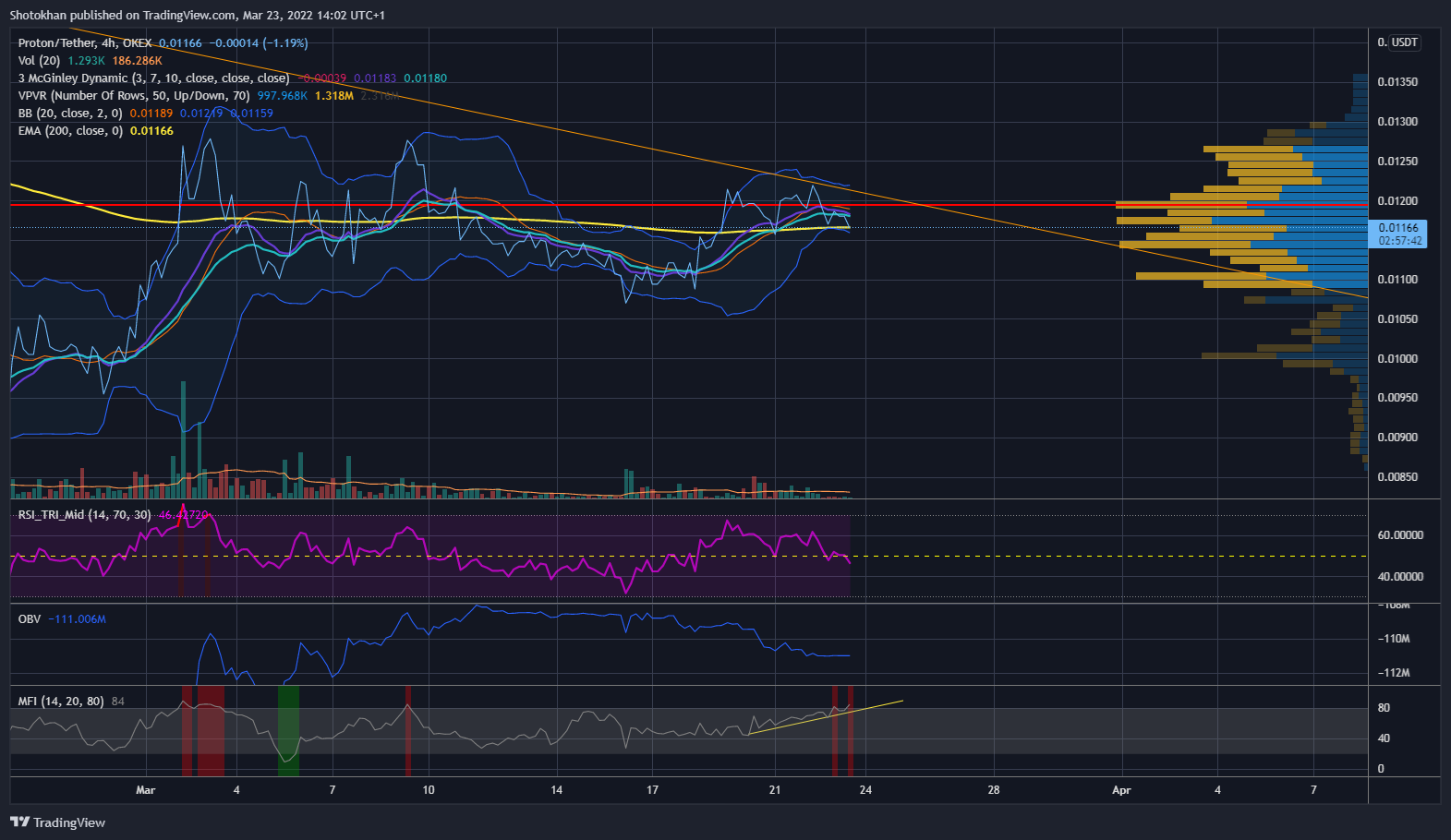
Task: Click the 1.293K volume value
Action: point(86,61)
